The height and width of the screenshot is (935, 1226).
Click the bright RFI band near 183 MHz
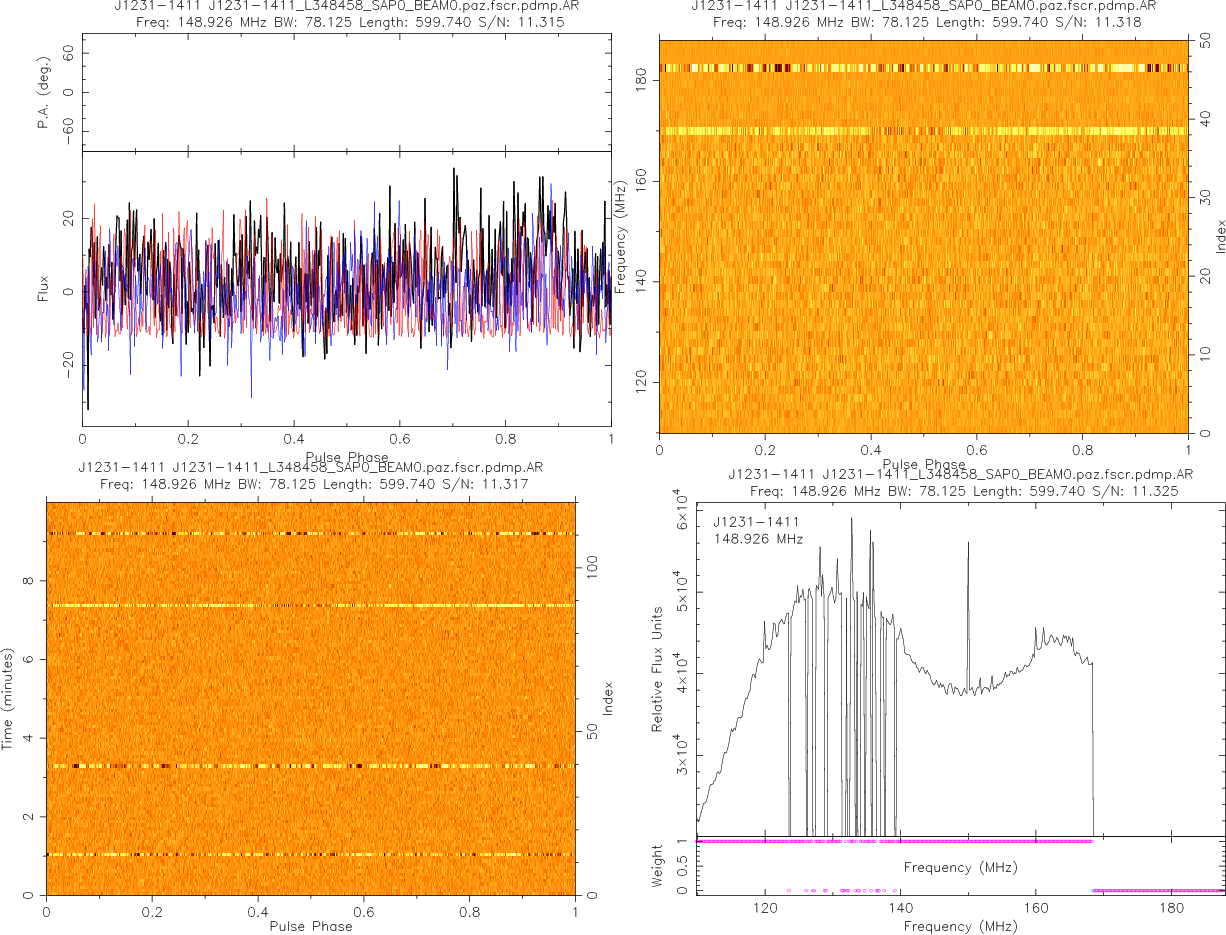click(x=922, y=68)
